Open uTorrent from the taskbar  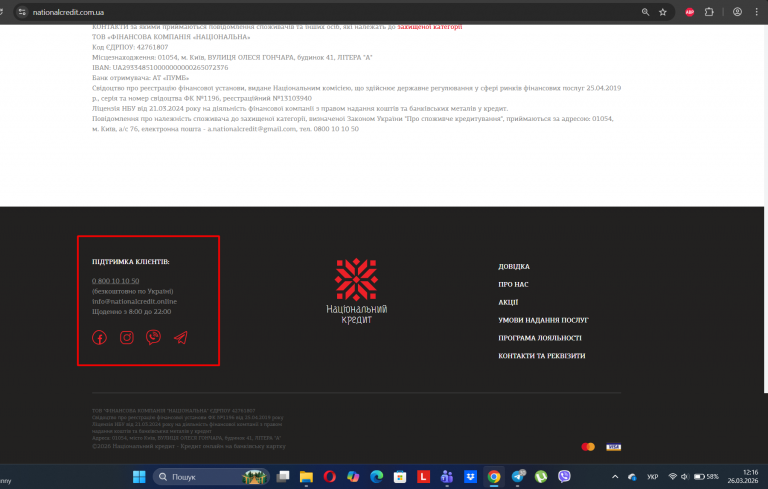541,477
